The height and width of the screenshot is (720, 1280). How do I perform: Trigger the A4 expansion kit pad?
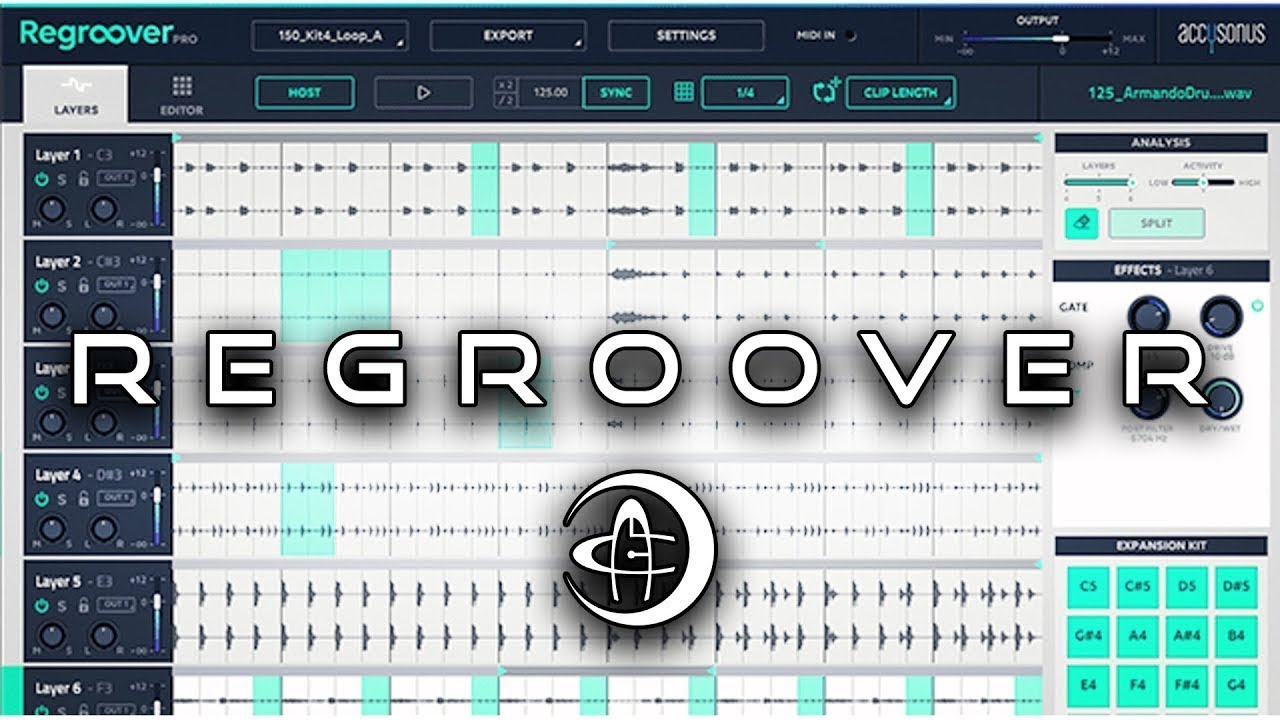tap(1137, 636)
